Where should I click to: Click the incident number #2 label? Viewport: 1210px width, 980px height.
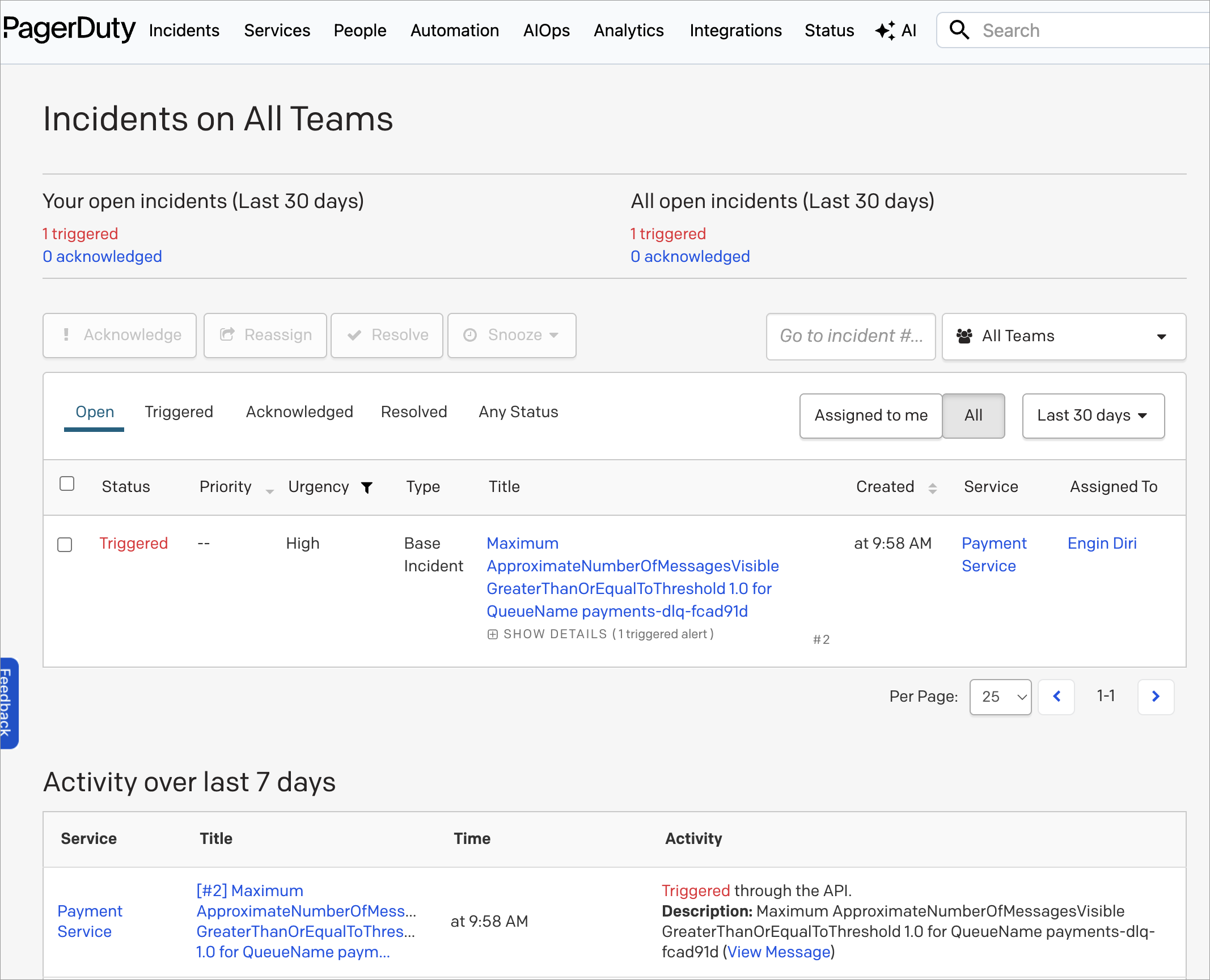(821, 640)
